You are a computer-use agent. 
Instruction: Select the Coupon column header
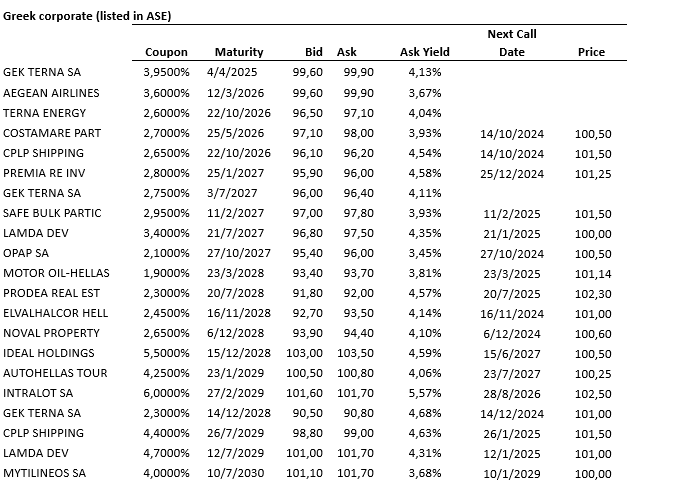point(166,52)
